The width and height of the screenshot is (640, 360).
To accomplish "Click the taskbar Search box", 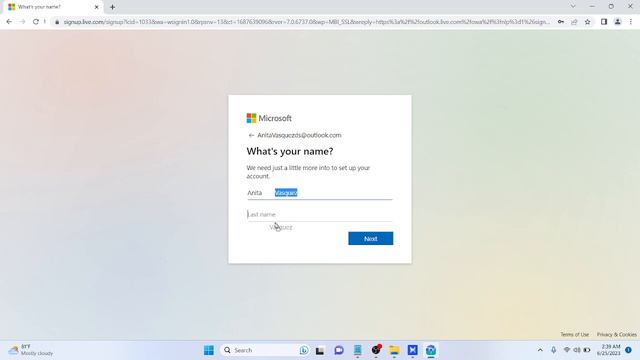I will tap(264, 350).
